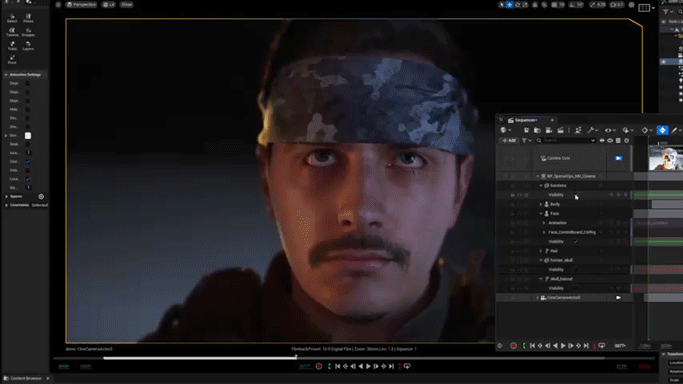
Task: Click the white color swatch in Animation Settings
Action: pyautogui.click(x=28, y=135)
